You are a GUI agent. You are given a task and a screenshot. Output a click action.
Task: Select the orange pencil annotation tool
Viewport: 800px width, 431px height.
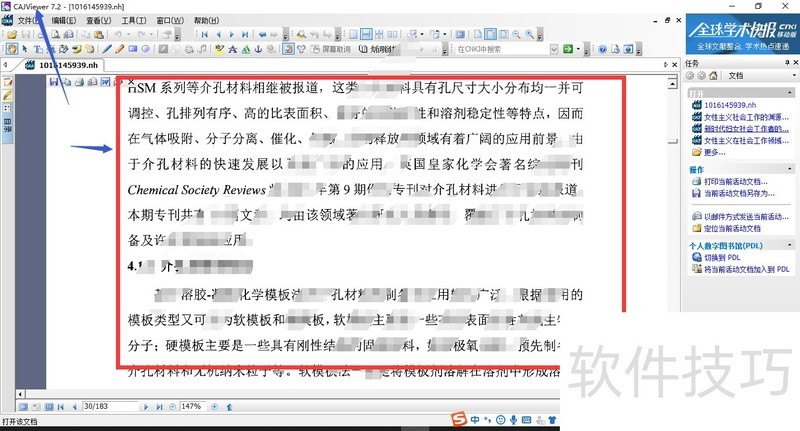coord(119,49)
